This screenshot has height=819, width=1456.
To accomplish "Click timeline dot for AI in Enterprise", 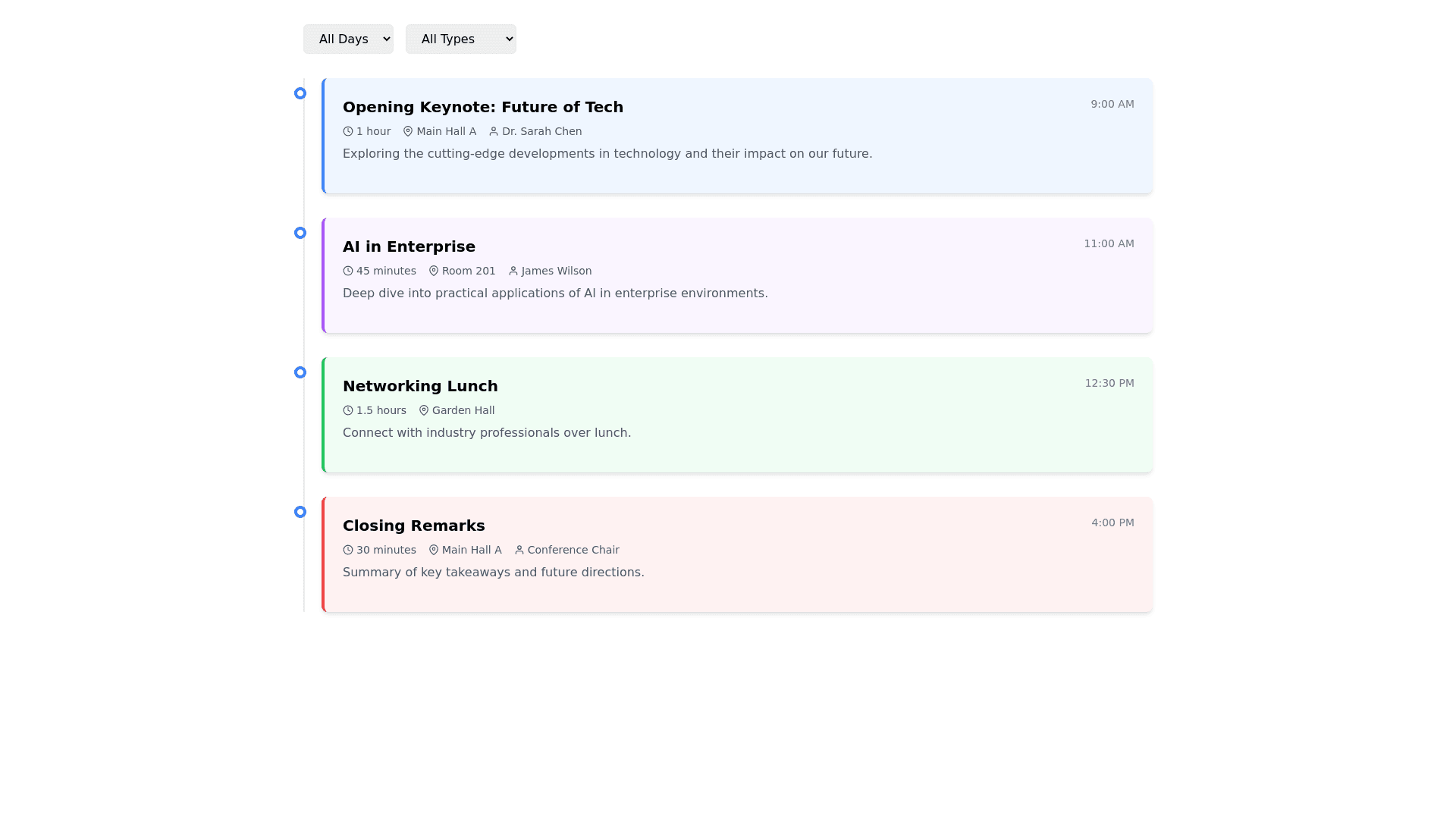I will tap(300, 233).
